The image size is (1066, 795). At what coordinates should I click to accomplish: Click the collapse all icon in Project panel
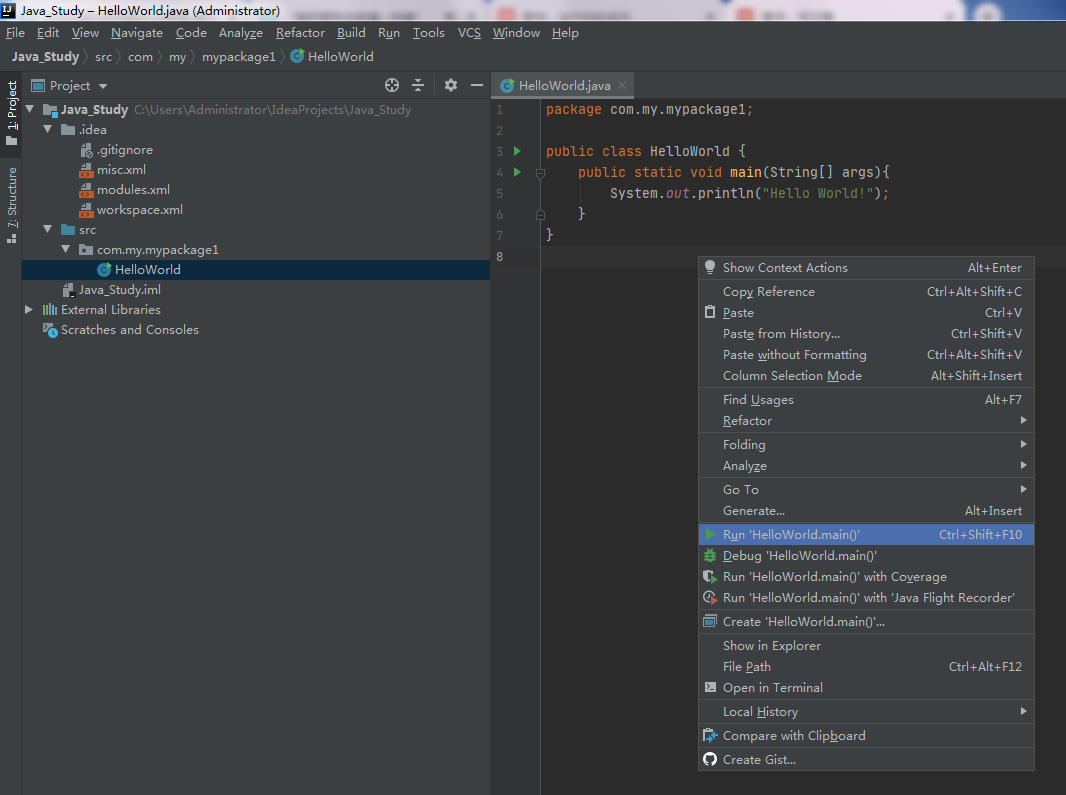click(x=418, y=85)
